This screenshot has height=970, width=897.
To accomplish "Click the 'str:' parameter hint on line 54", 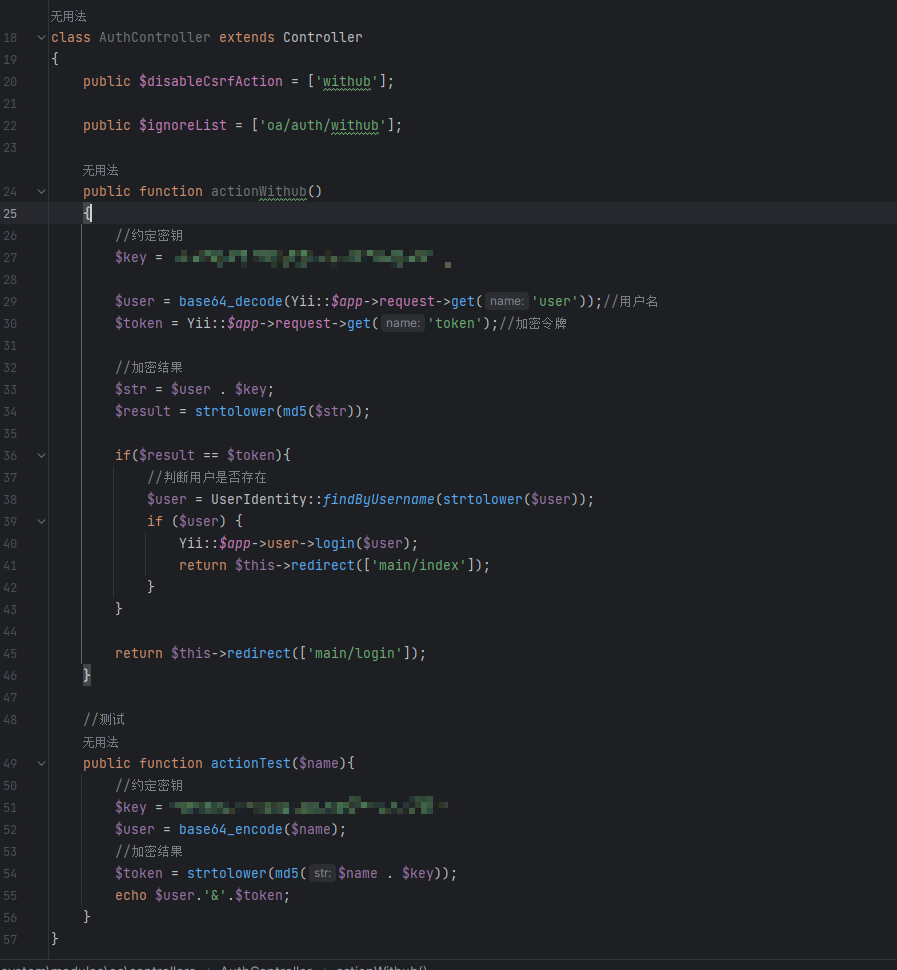I will (x=322, y=873).
